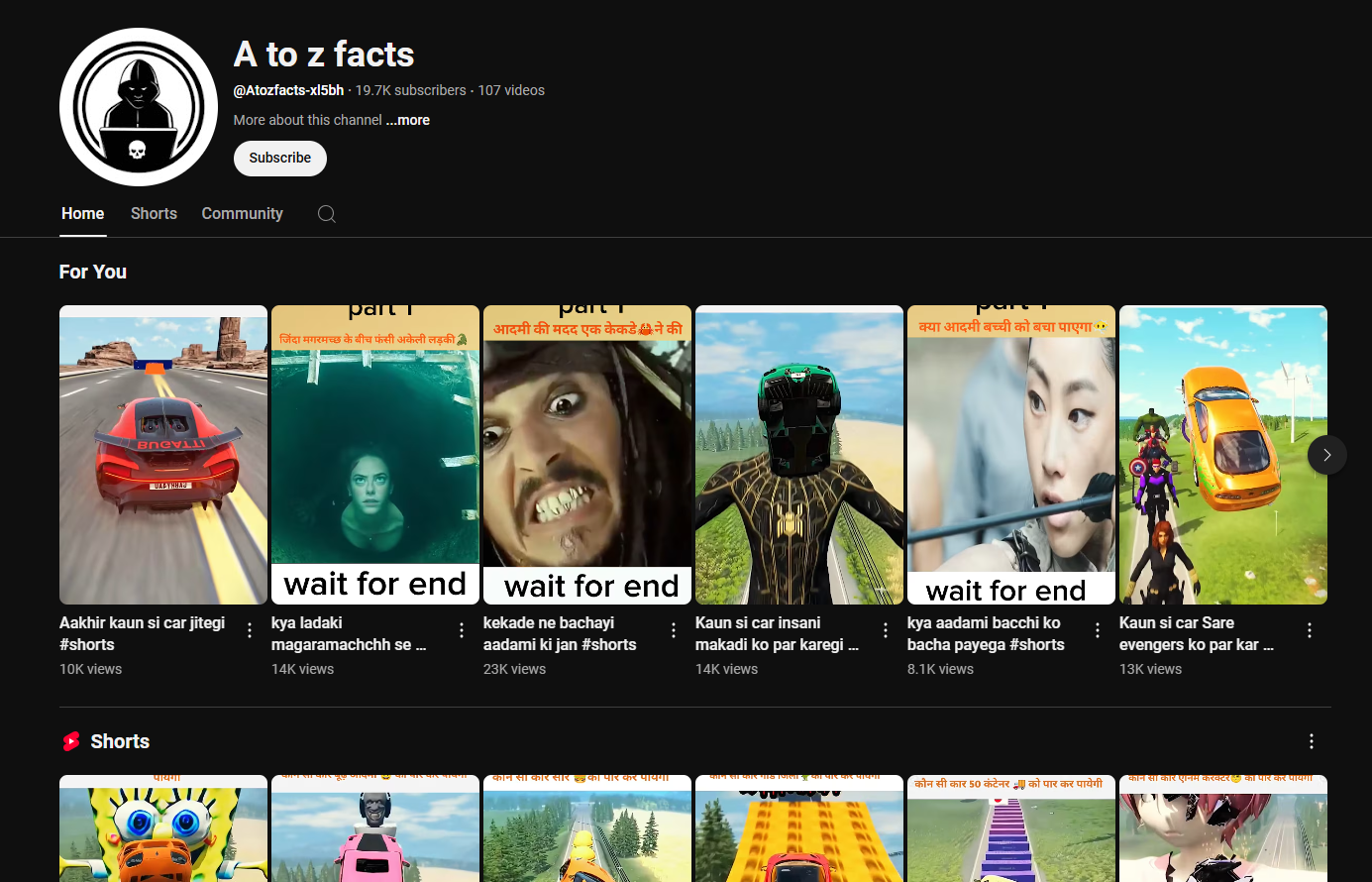Click the 10K views label
This screenshot has width=1372, height=882.
tap(90, 669)
